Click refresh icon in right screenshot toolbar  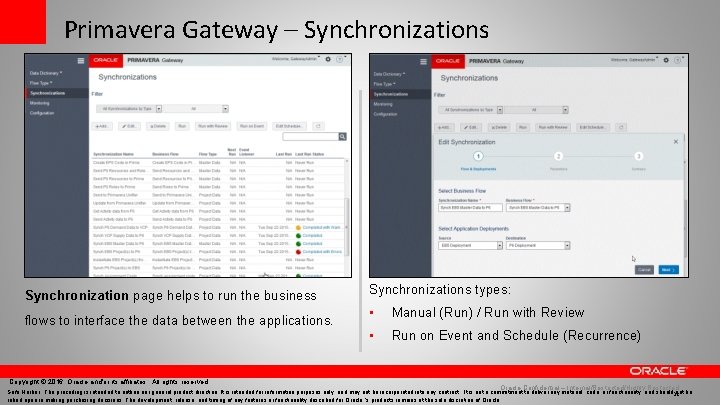621,127
